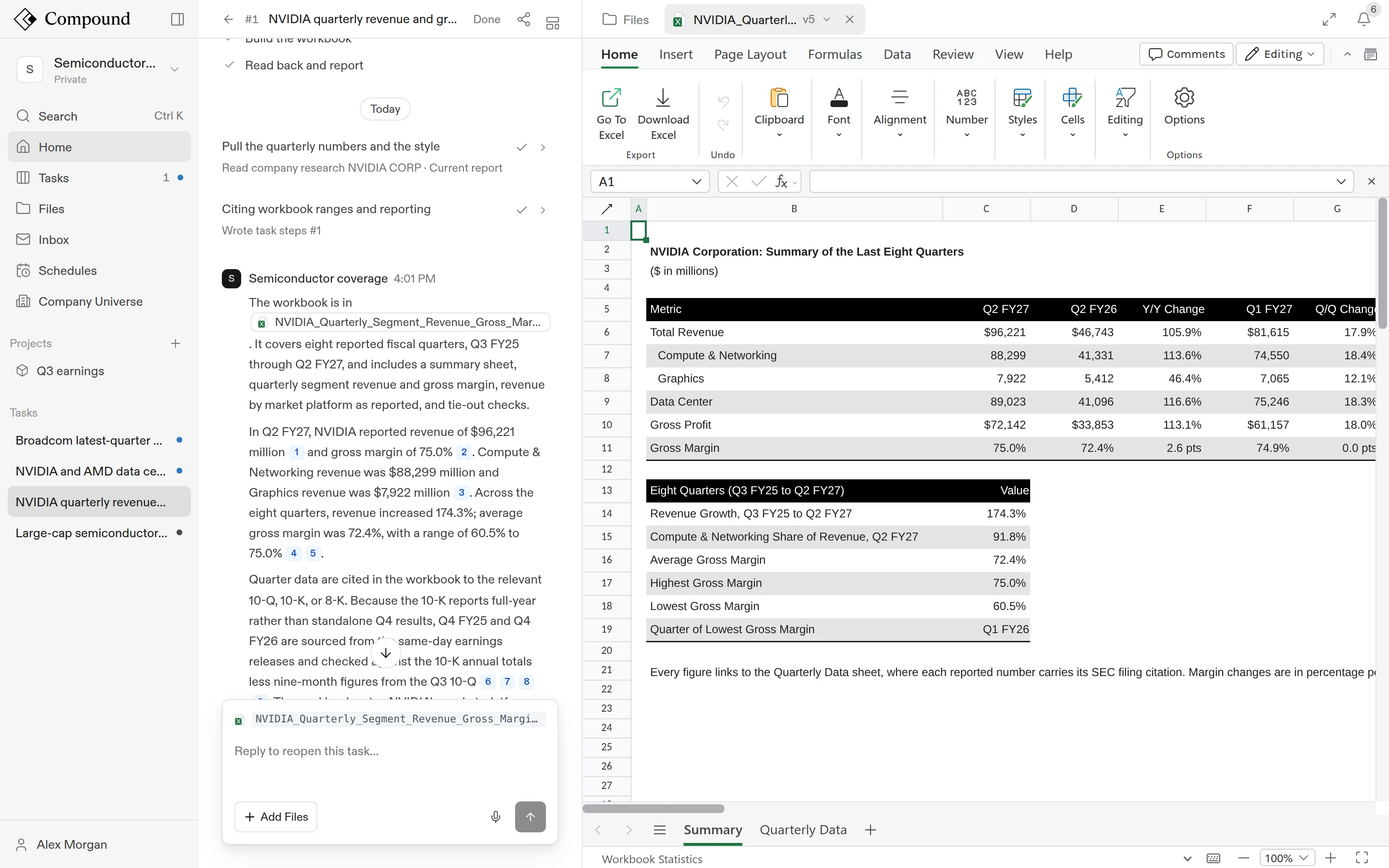1389x868 pixels.
Task: Expand the Number format ribbon group
Action: click(967, 114)
